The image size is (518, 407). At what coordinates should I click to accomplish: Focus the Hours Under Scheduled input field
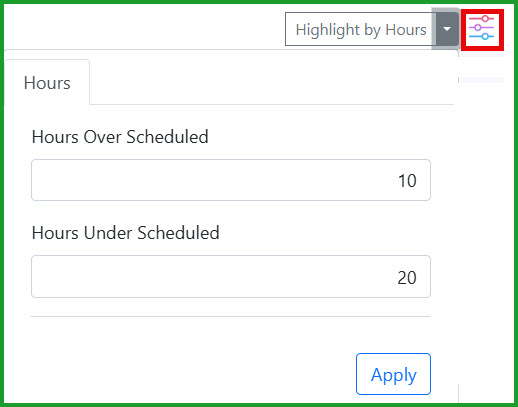point(231,276)
